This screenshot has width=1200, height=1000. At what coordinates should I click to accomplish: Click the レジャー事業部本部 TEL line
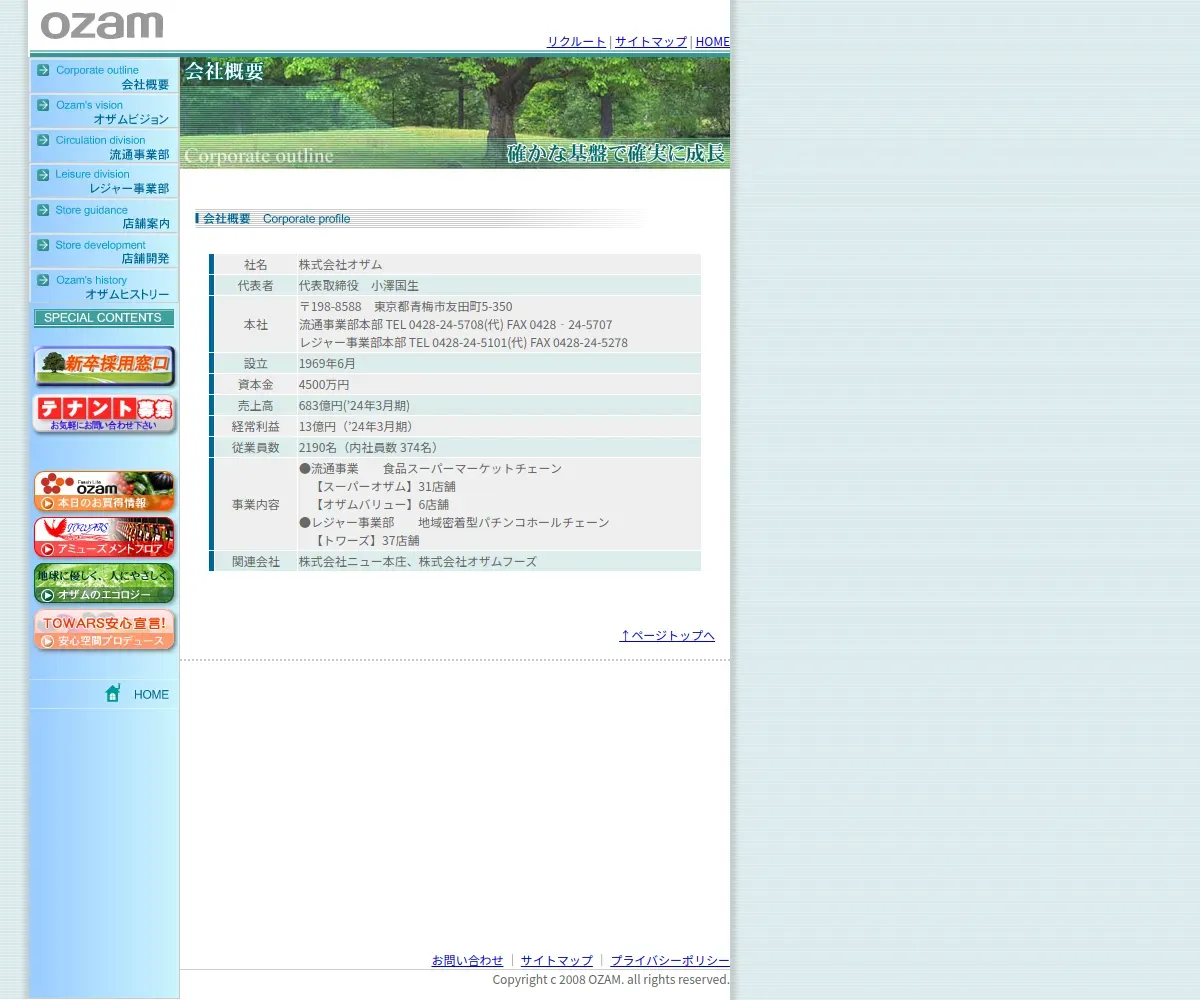pyautogui.click(x=463, y=343)
